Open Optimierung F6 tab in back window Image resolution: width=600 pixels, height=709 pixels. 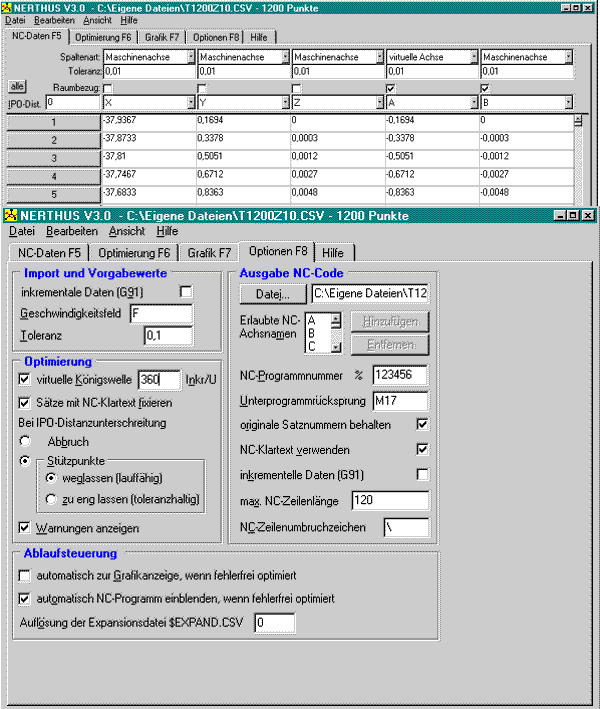pyautogui.click(x=103, y=38)
